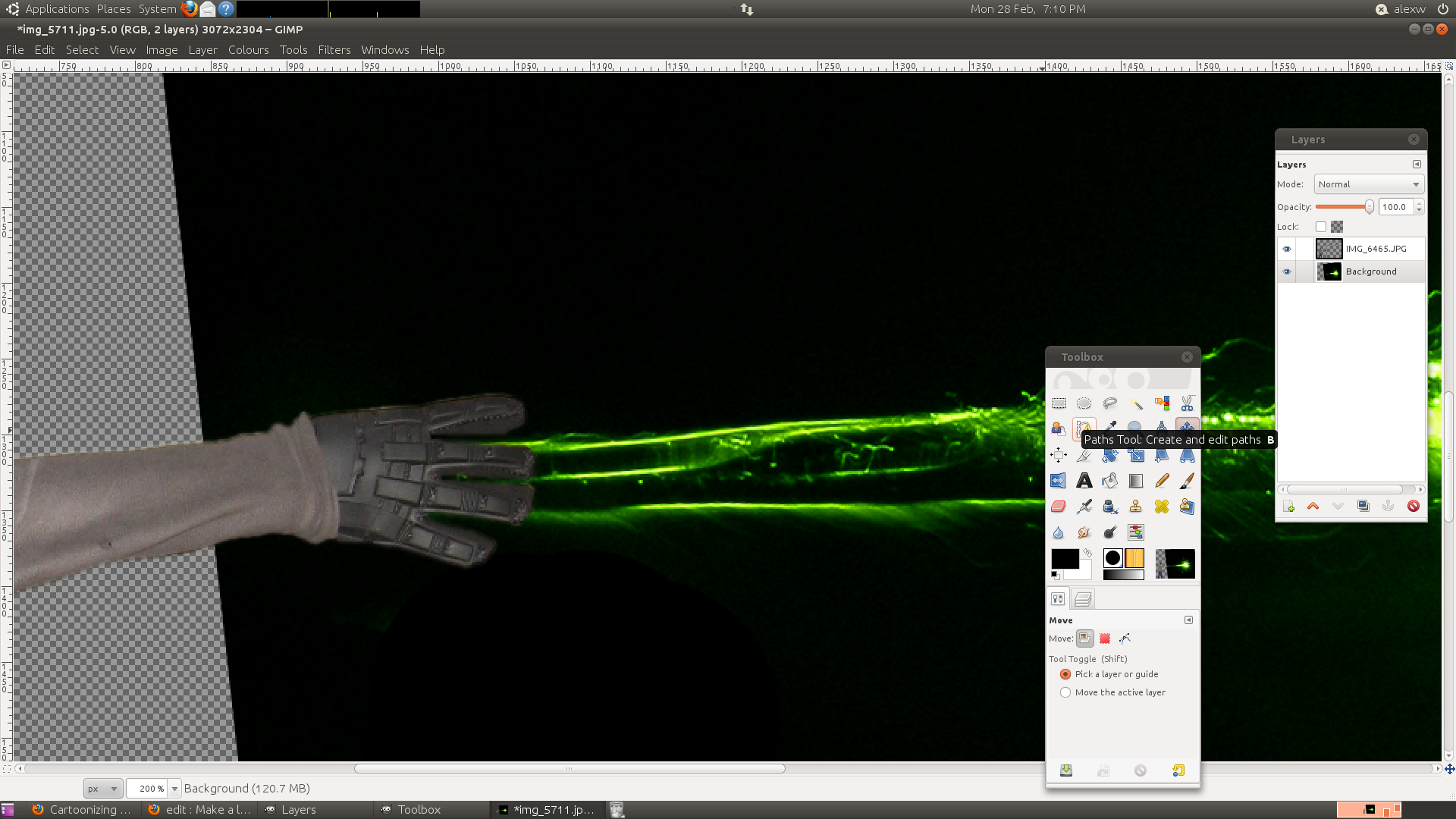Switch to the Layers tab in Toolbox dock
The image size is (1456, 819).
1083,599
